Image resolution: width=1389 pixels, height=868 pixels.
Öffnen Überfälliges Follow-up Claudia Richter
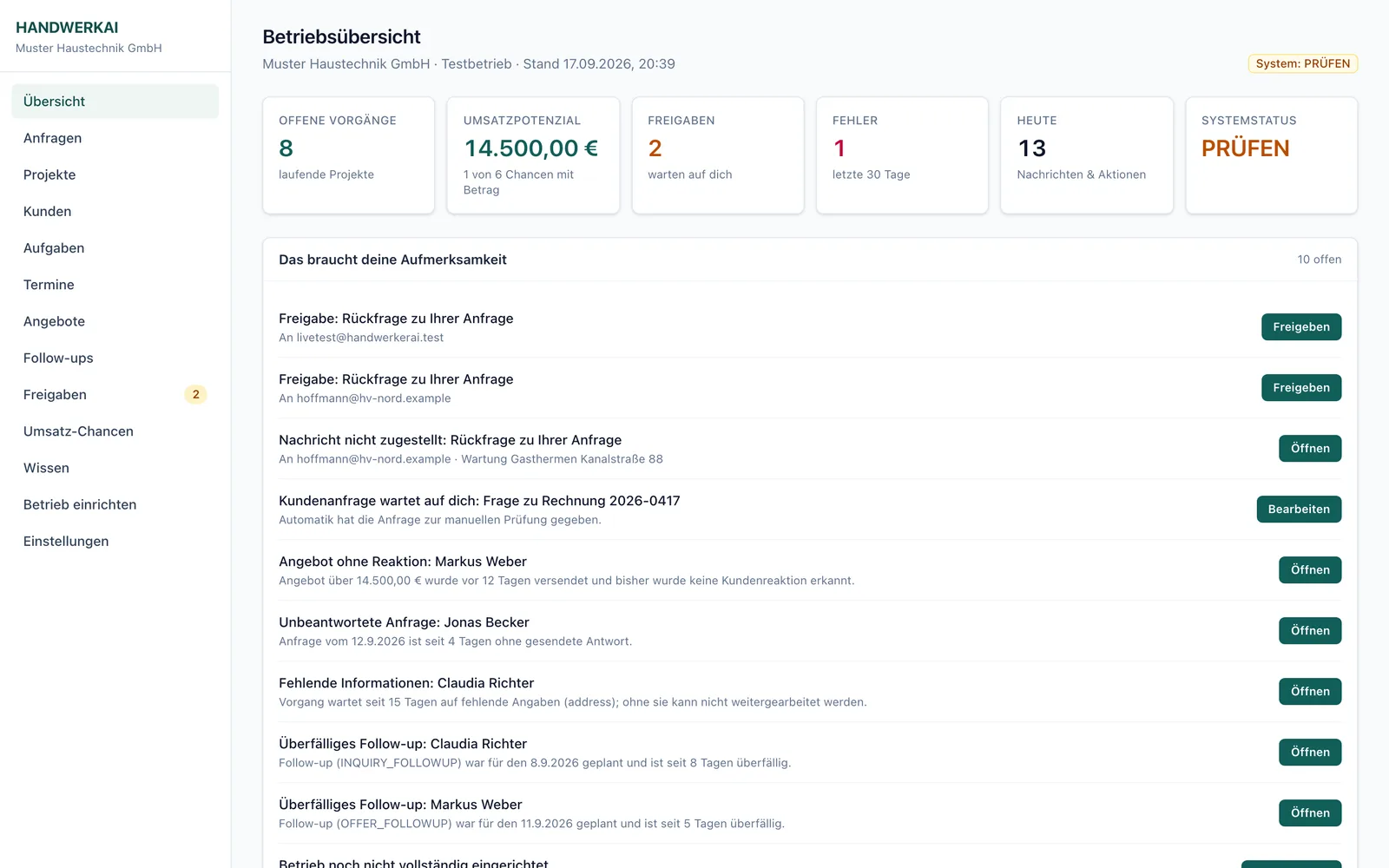pyautogui.click(x=1310, y=753)
